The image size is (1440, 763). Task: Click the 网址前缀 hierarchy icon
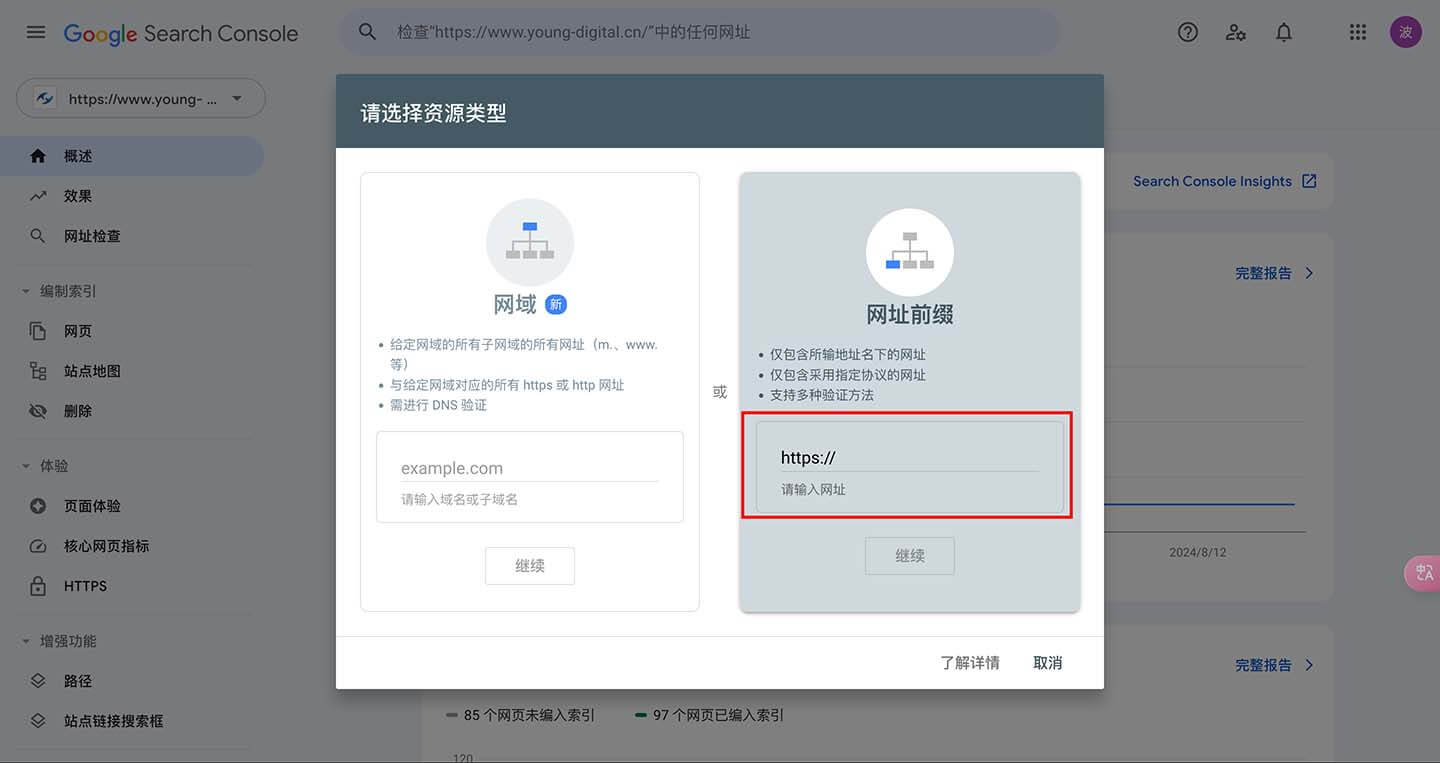tap(910, 252)
